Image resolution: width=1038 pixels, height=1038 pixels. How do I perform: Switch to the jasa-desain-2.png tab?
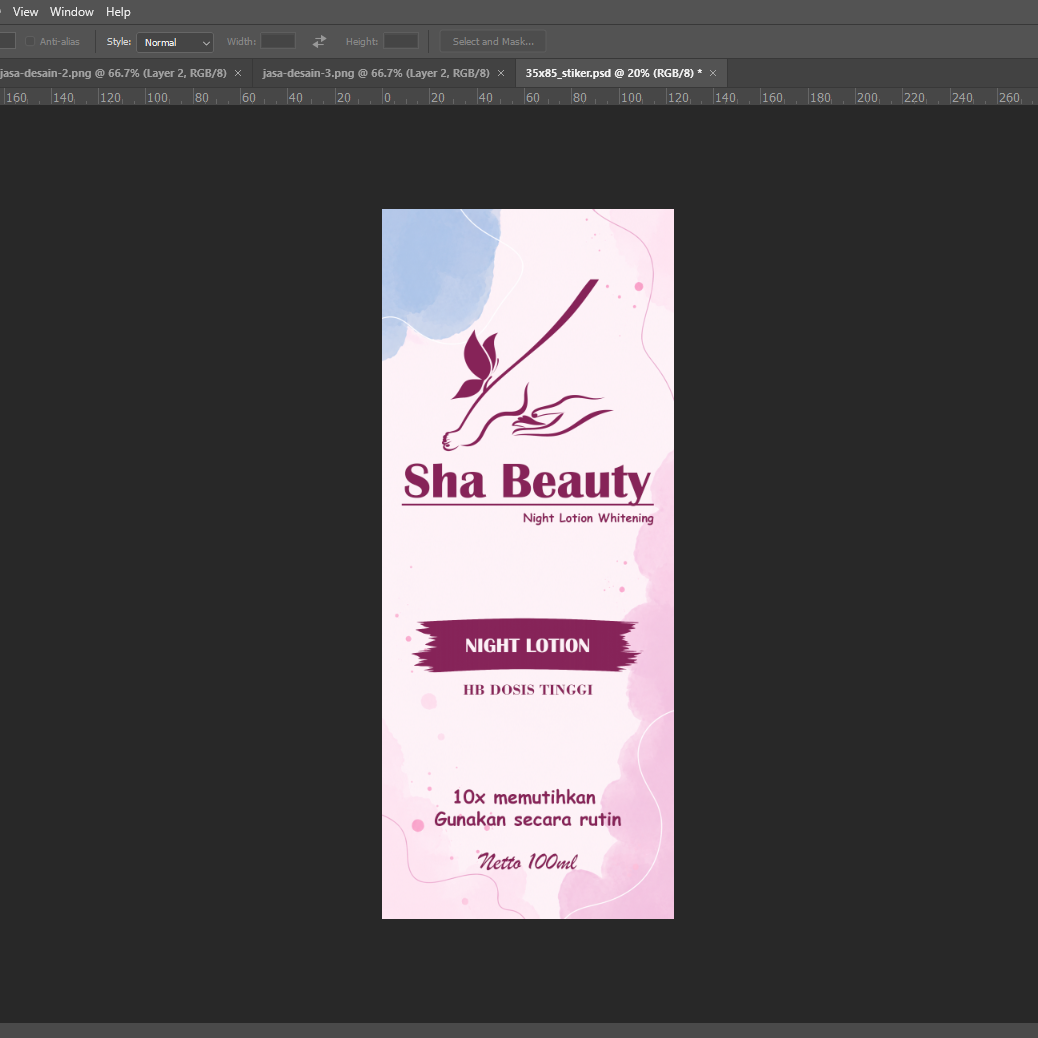click(x=113, y=73)
